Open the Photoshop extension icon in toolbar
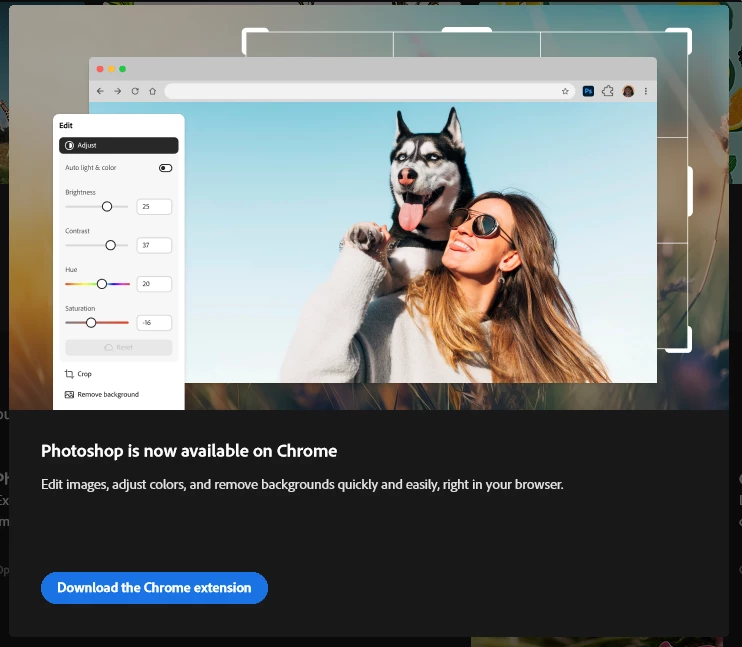 (x=588, y=91)
